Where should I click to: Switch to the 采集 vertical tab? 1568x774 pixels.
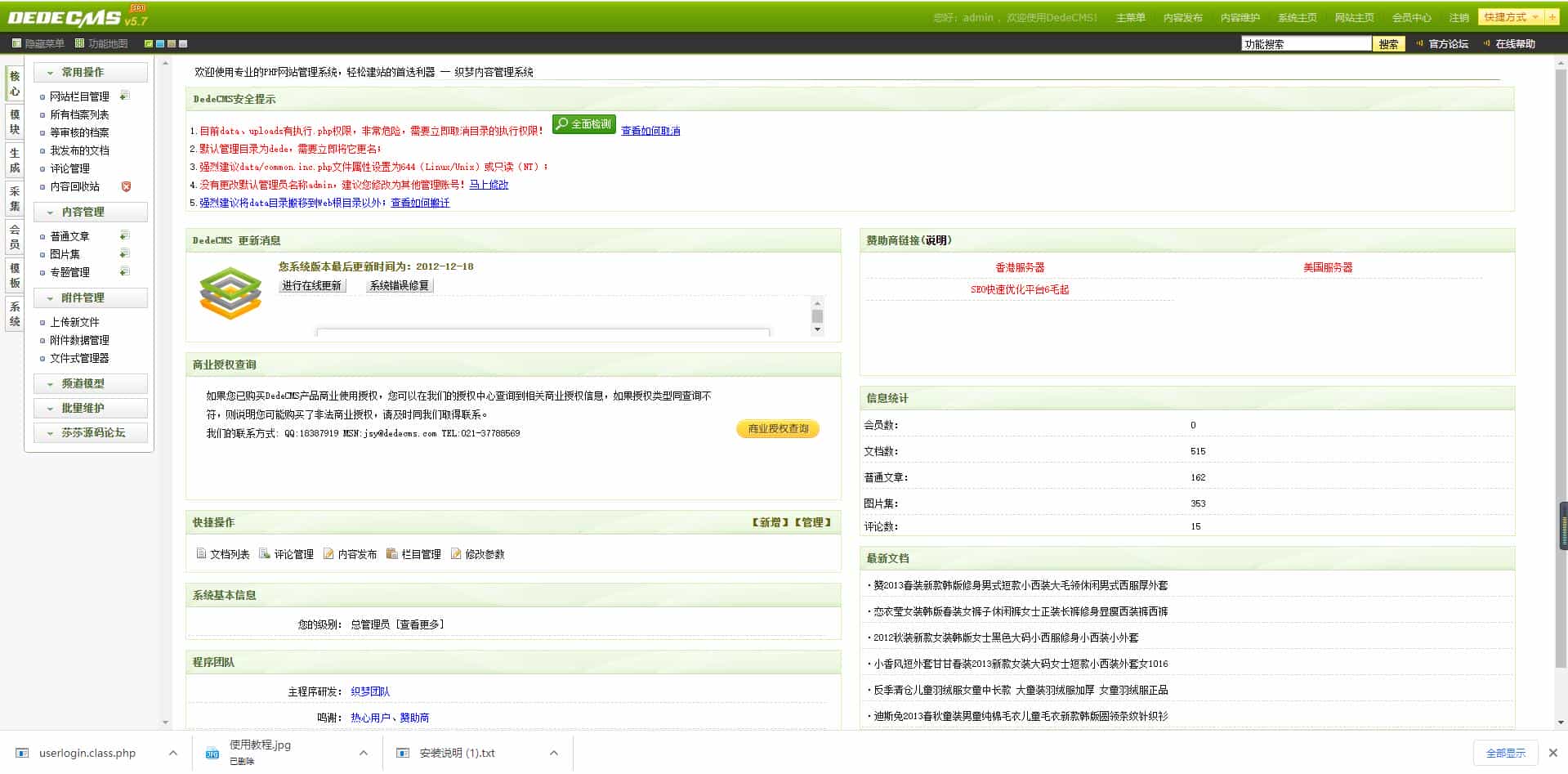[15, 199]
